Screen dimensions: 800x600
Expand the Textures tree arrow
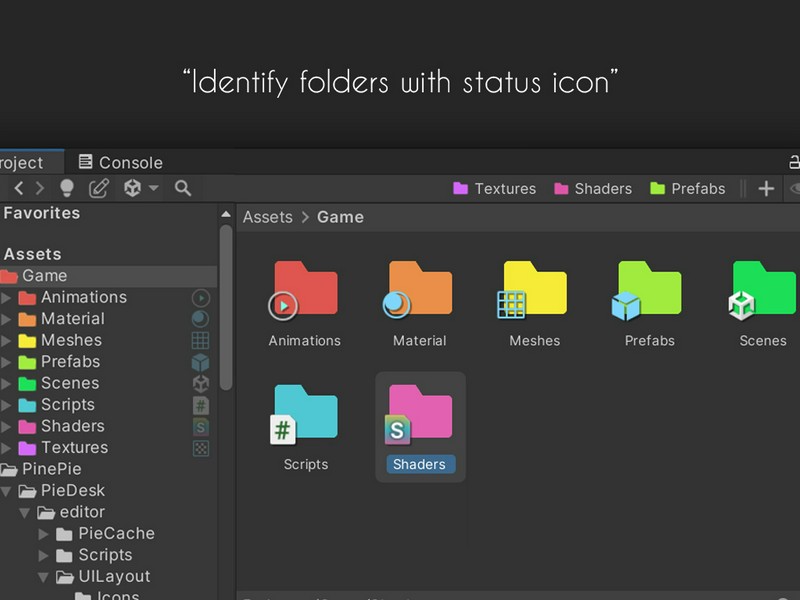point(6,447)
